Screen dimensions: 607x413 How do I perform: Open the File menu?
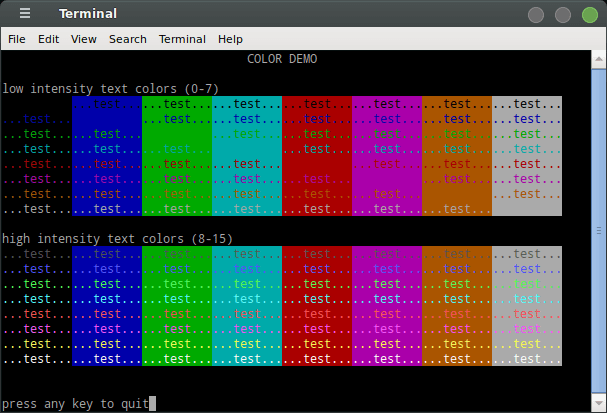(17, 39)
